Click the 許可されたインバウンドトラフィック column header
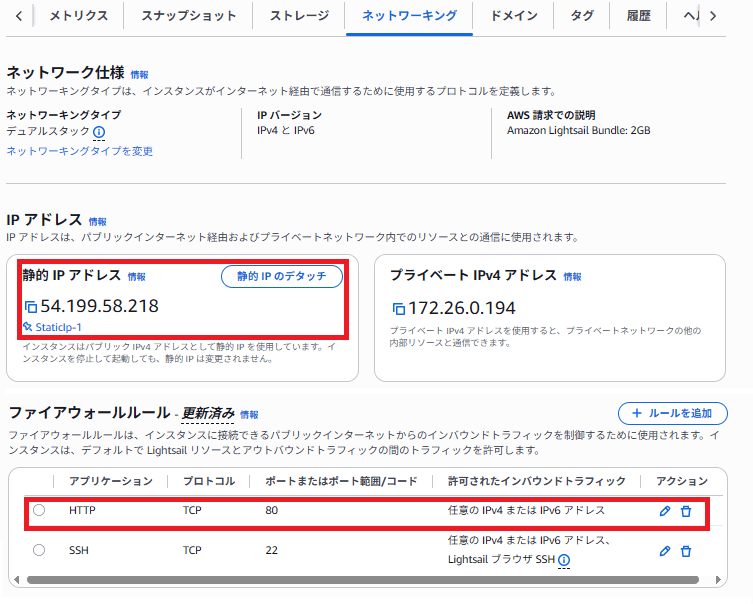 (537, 481)
